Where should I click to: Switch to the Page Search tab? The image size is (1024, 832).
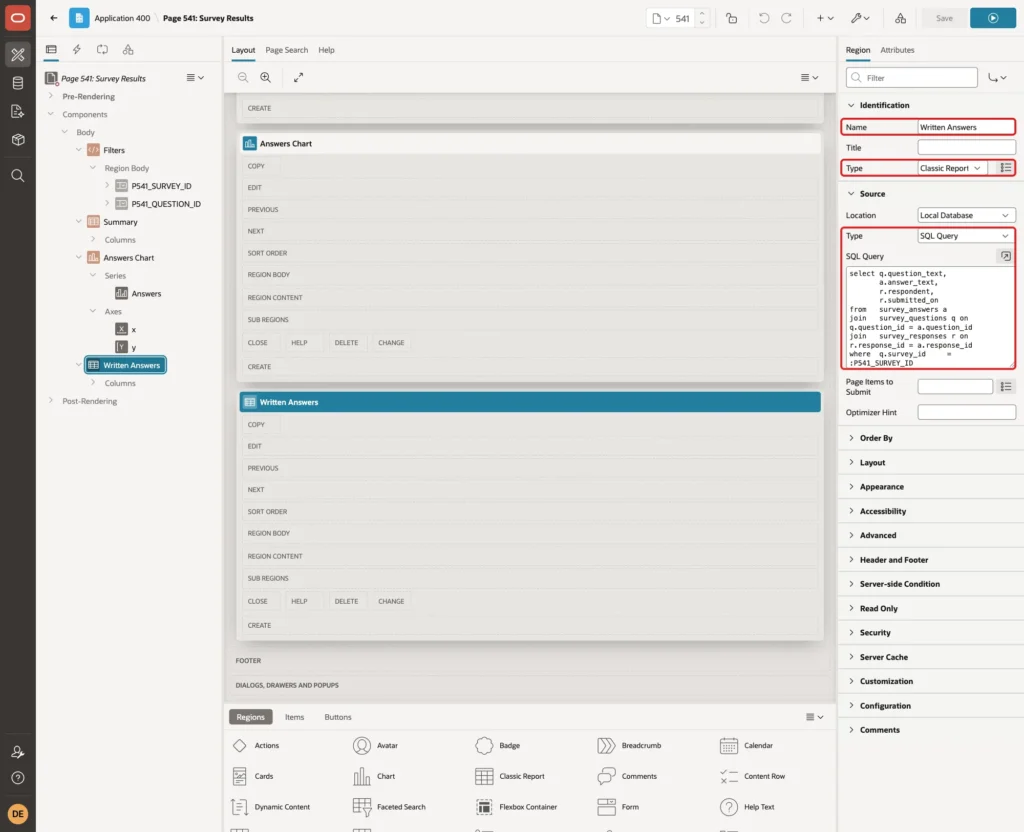pyautogui.click(x=286, y=50)
